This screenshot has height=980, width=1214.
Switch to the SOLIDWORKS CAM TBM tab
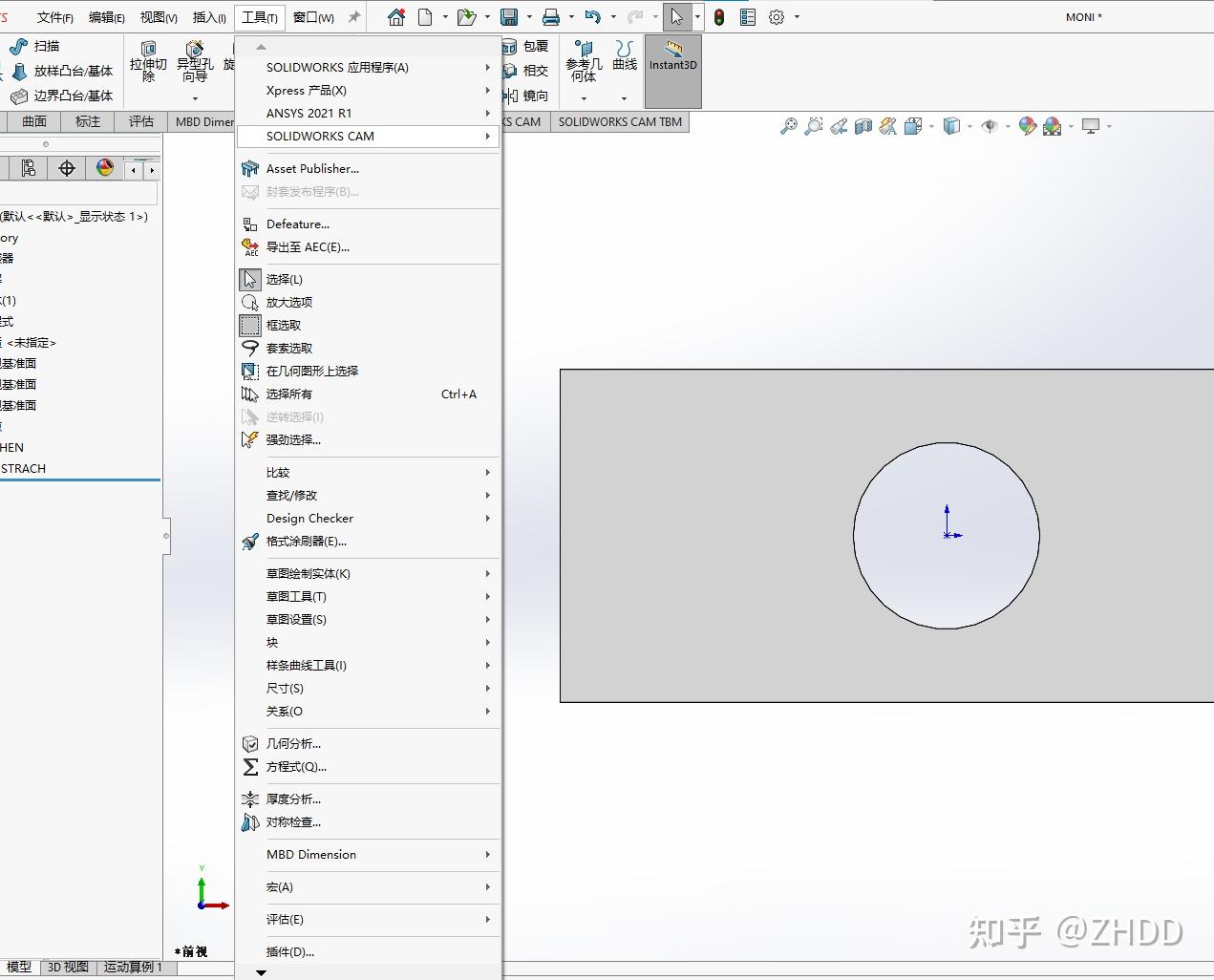click(x=620, y=122)
